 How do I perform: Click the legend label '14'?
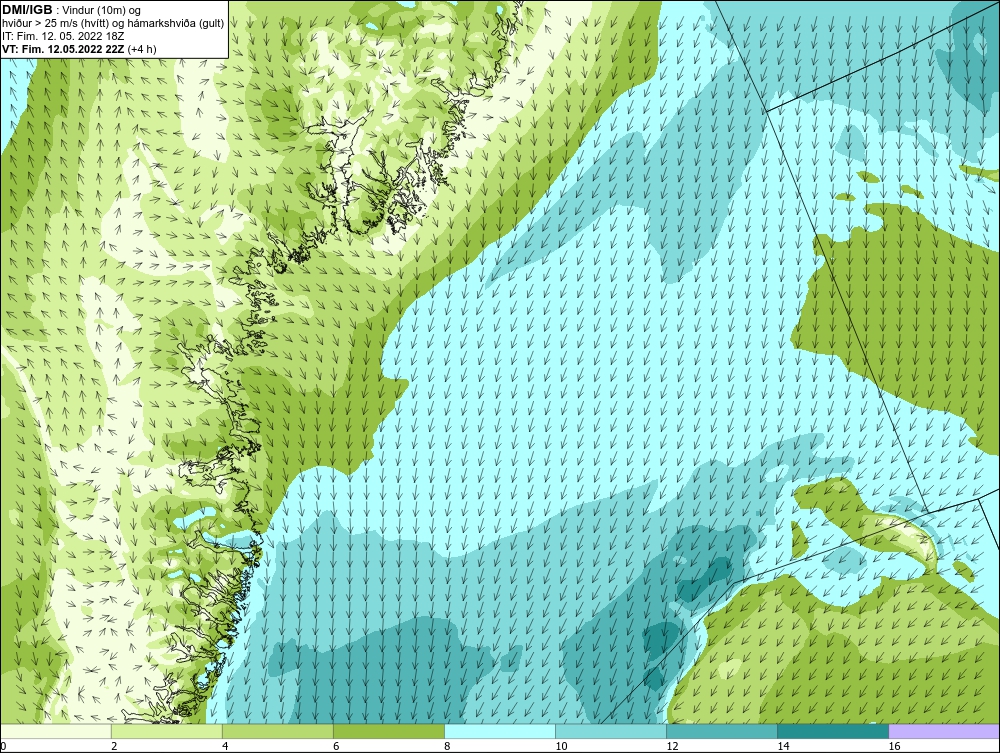click(783, 746)
